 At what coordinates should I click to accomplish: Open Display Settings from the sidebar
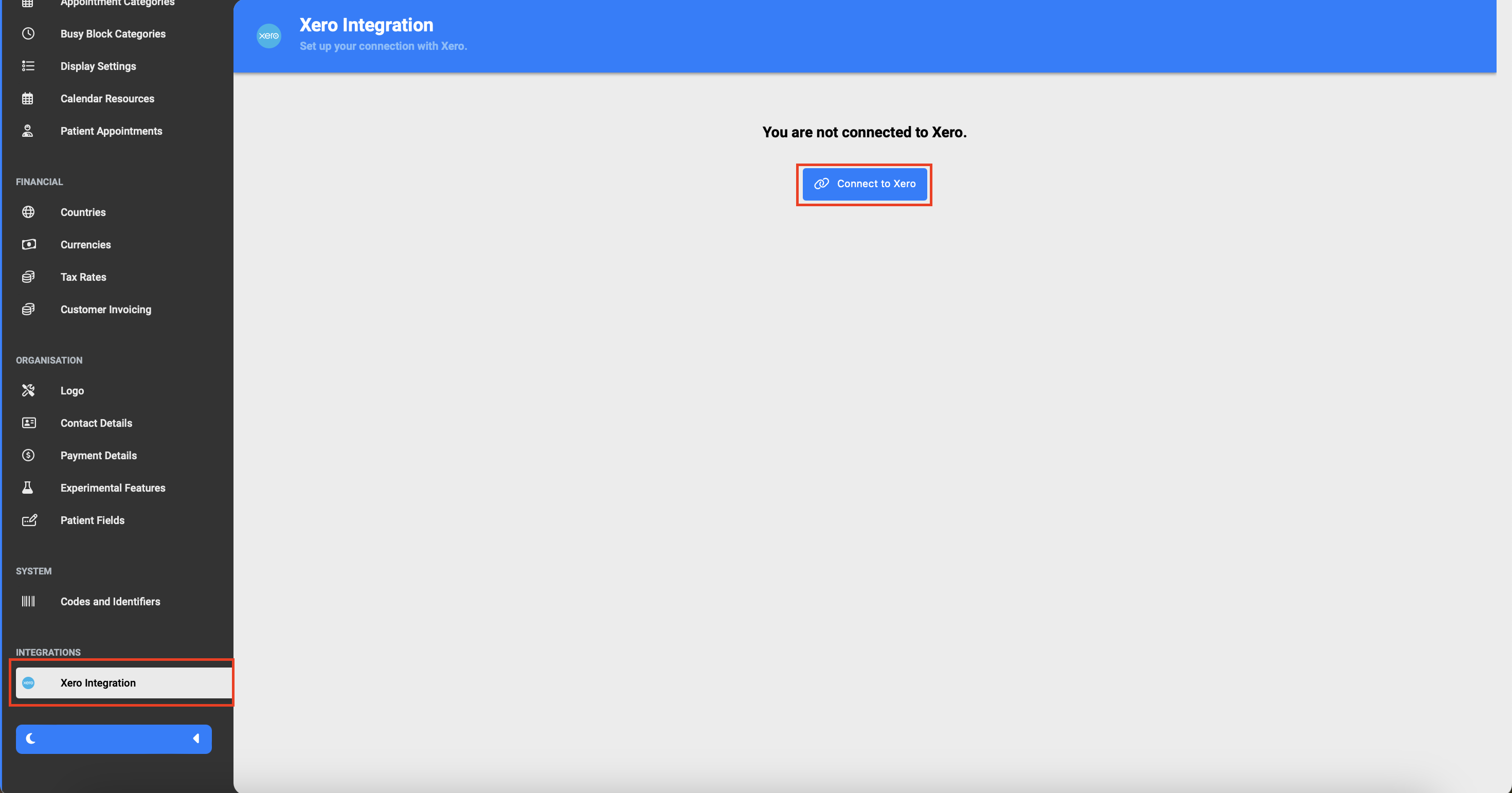(x=98, y=66)
